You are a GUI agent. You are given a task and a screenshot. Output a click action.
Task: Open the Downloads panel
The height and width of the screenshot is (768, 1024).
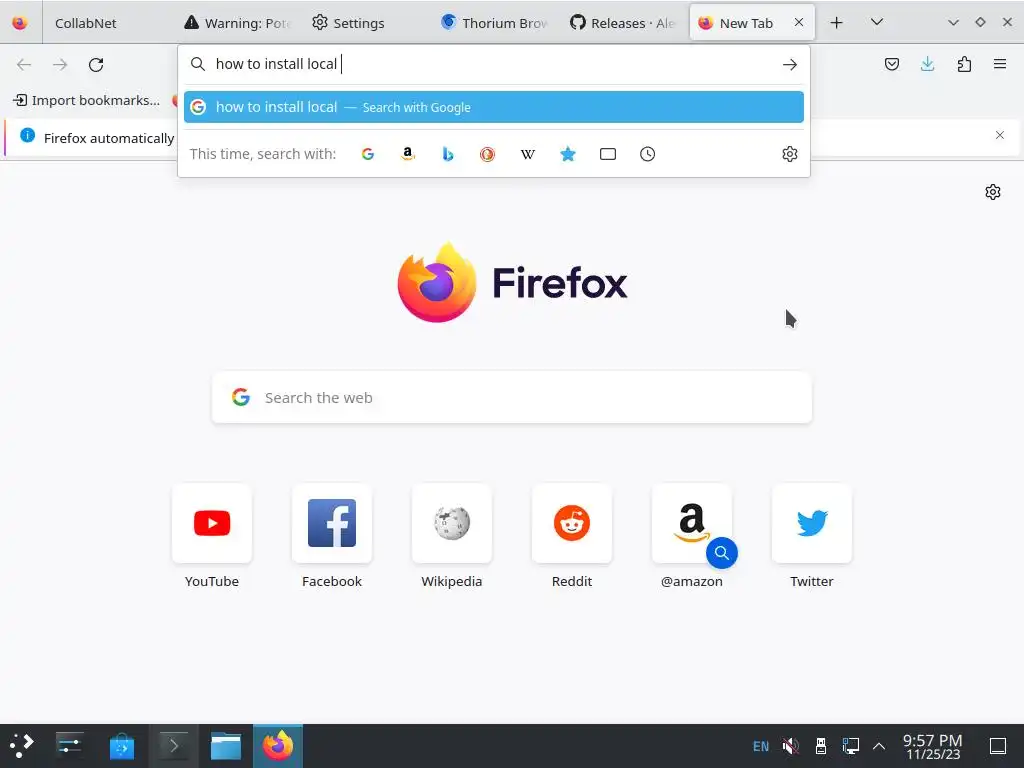[x=927, y=64]
